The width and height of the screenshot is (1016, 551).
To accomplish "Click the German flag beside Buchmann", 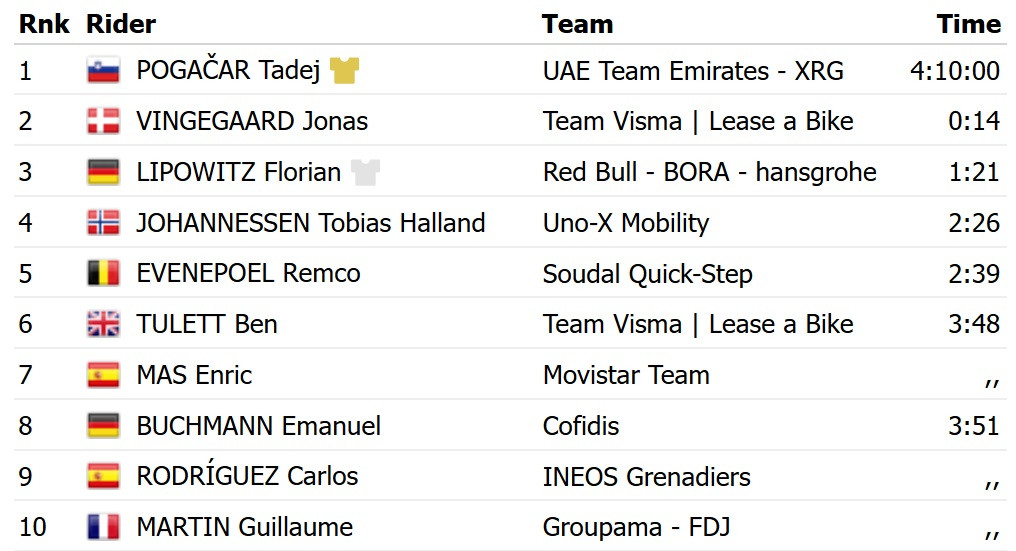I will coord(103,425).
